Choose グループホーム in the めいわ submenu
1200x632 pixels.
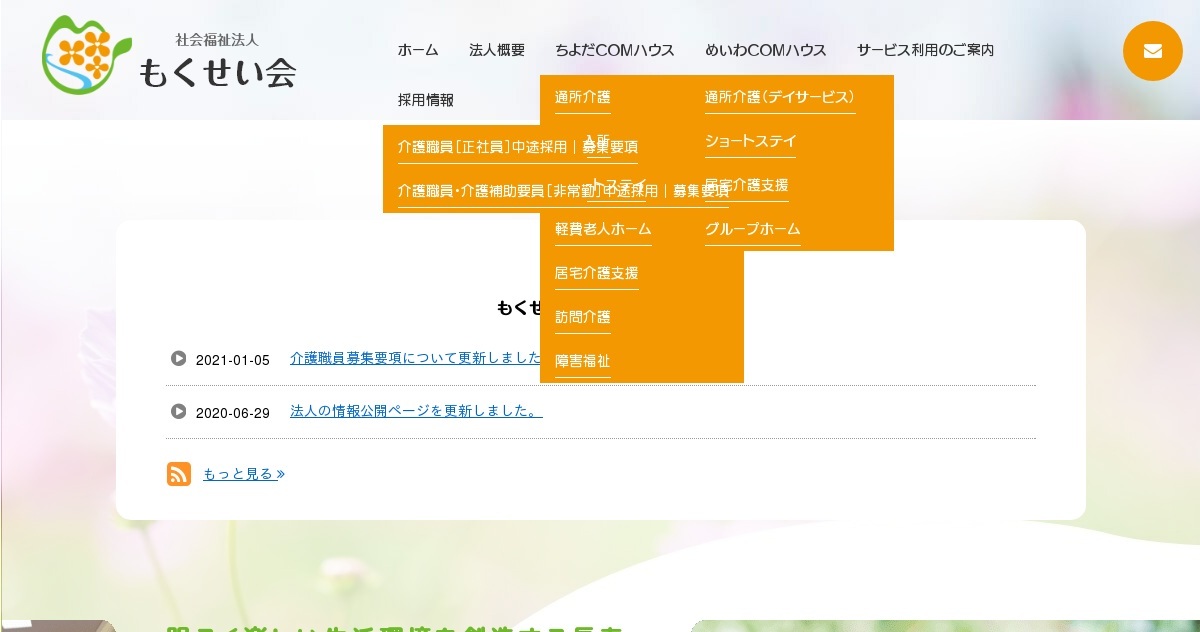pyautogui.click(x=752, y=229)
